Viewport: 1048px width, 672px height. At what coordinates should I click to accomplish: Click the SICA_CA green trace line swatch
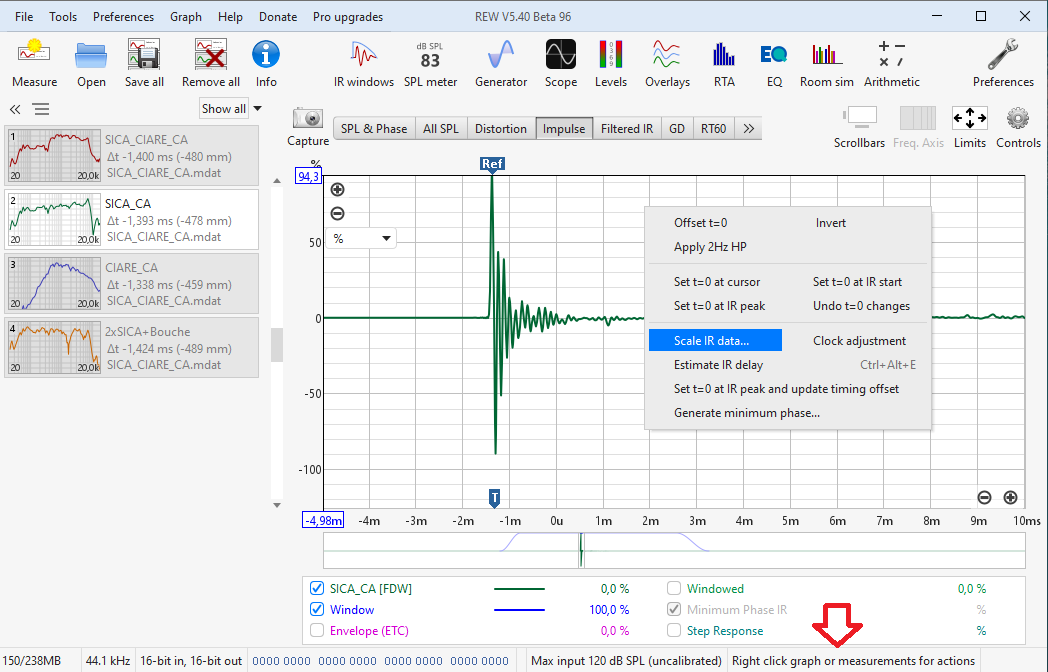[519, 589]
